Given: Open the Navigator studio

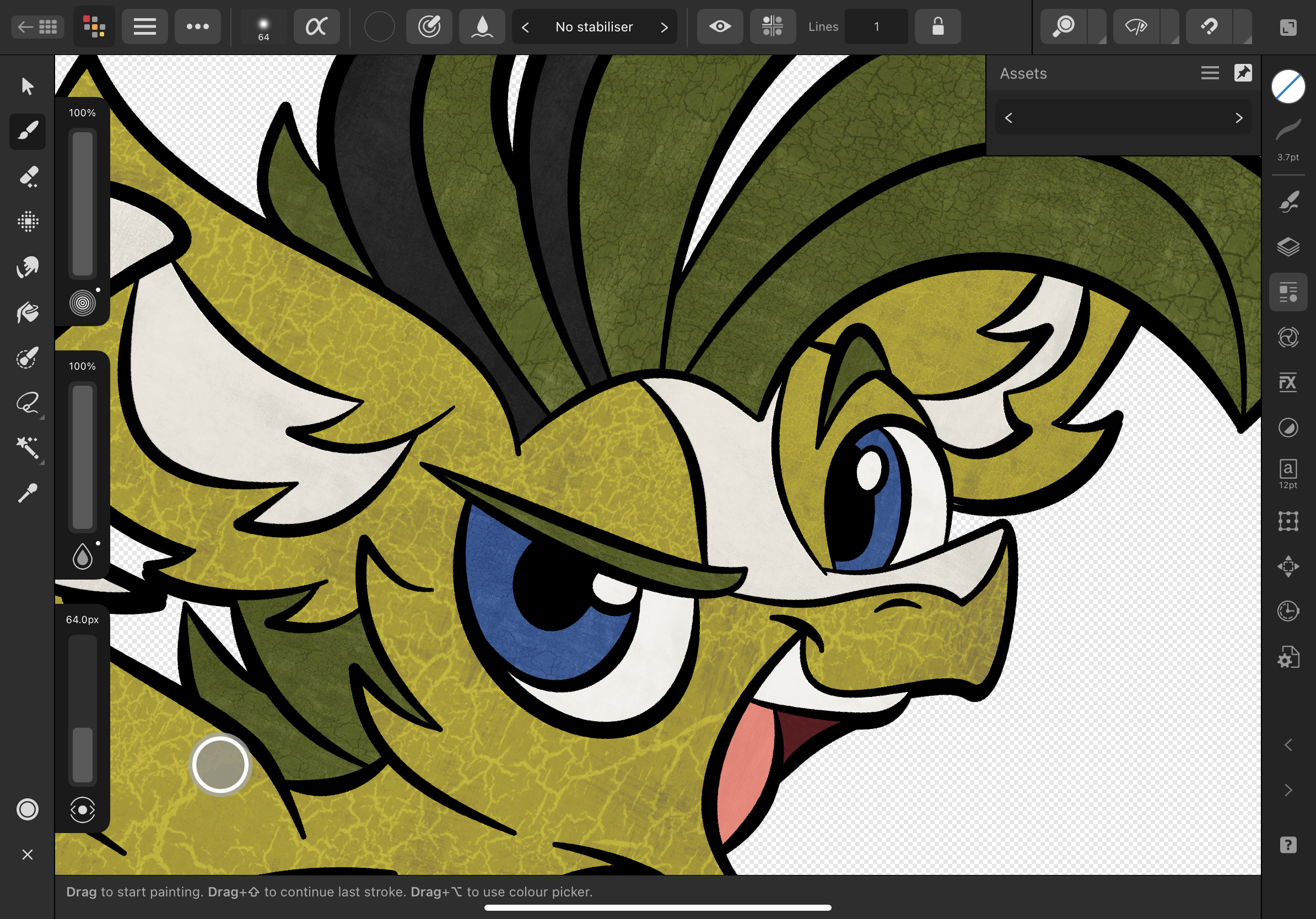Looking at the screenshot, I should 1288,566.
